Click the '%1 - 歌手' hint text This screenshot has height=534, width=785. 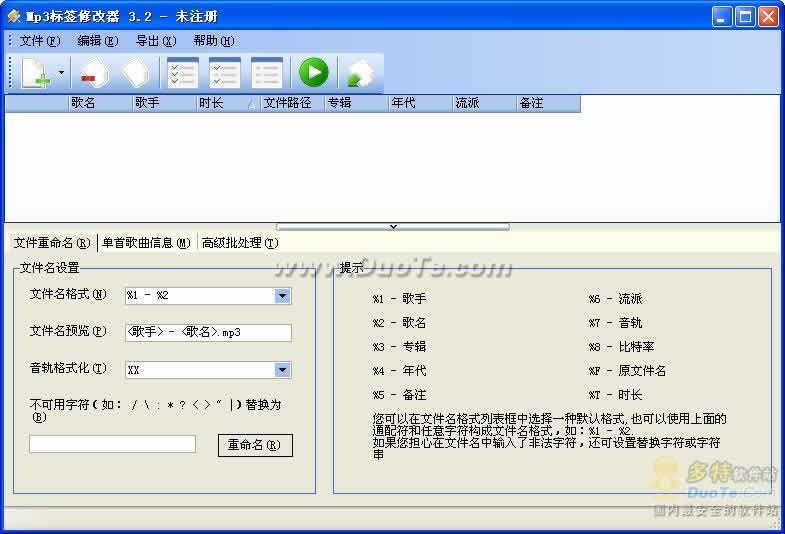click(x=399, y=299)
